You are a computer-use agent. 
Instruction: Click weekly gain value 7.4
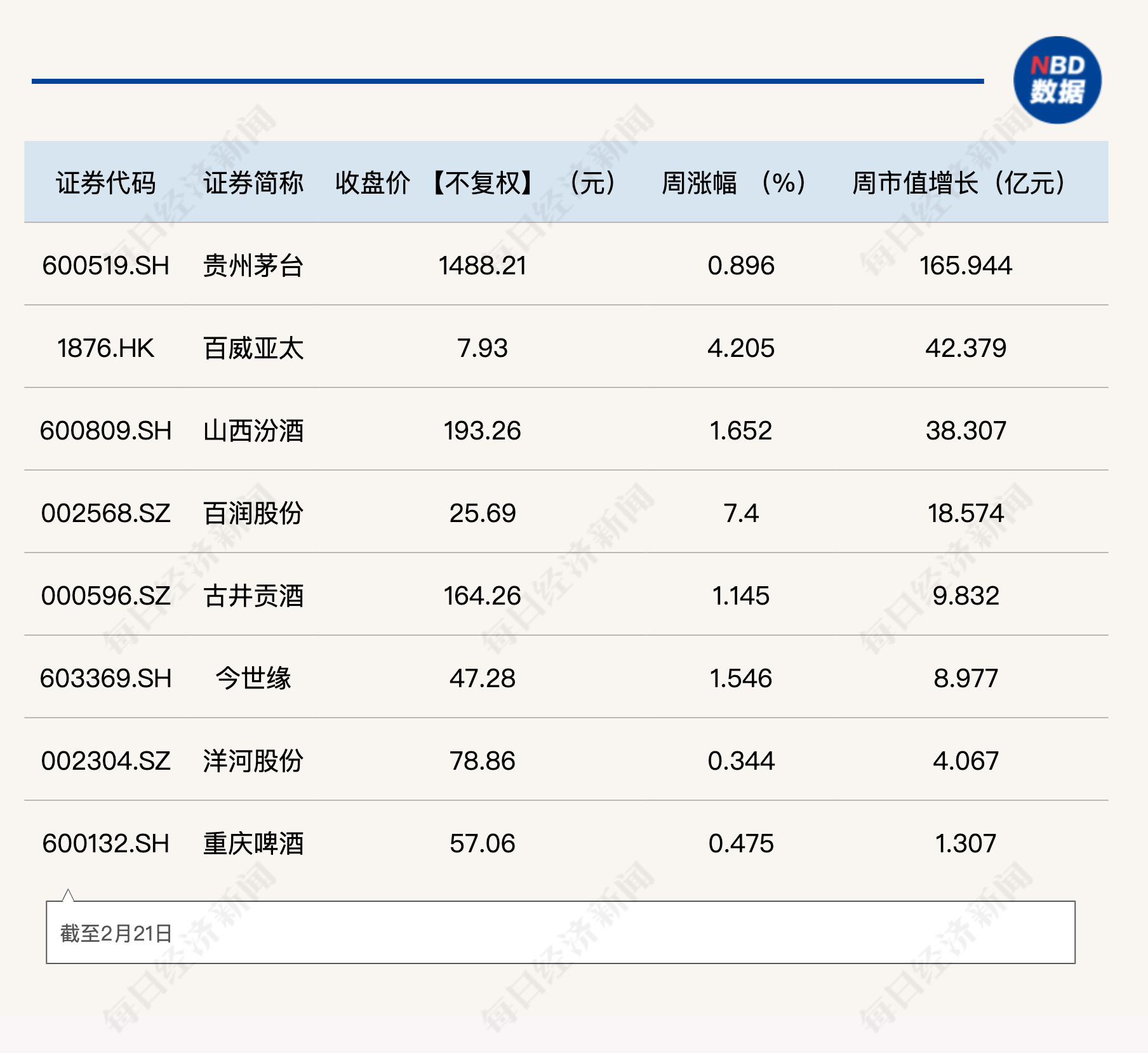tap(741, 513)
